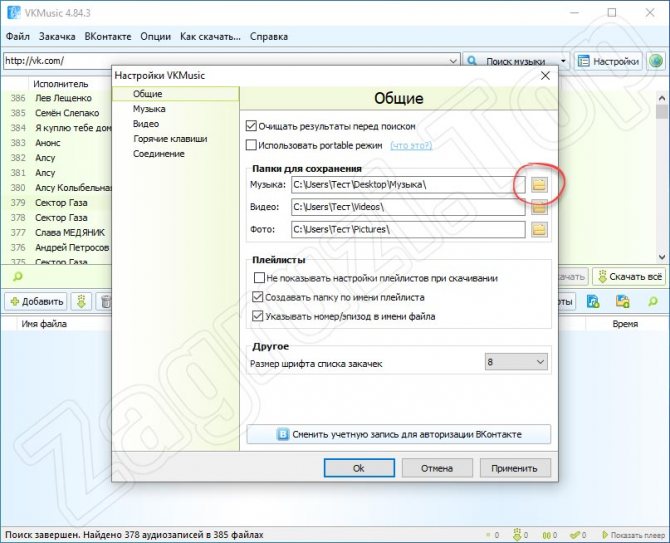The height and width of the screenshot is (543, 670).
Task: Browse for the Видео save folder
Action: pos(539,207)
